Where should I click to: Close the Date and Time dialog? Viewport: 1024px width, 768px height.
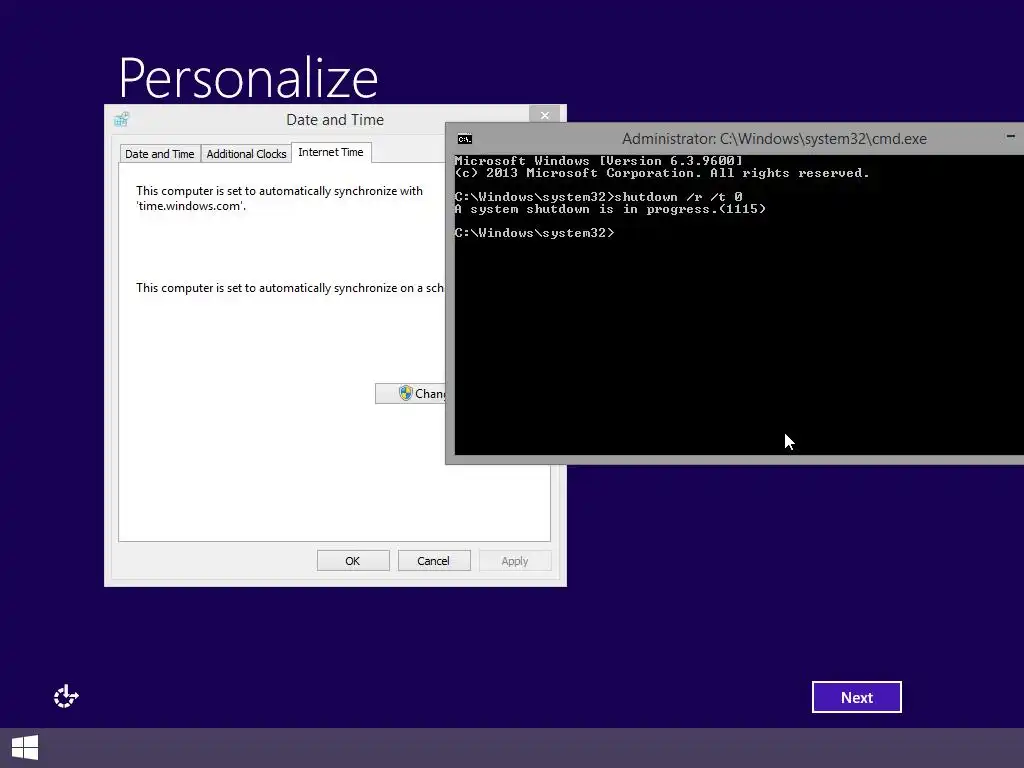545,115
